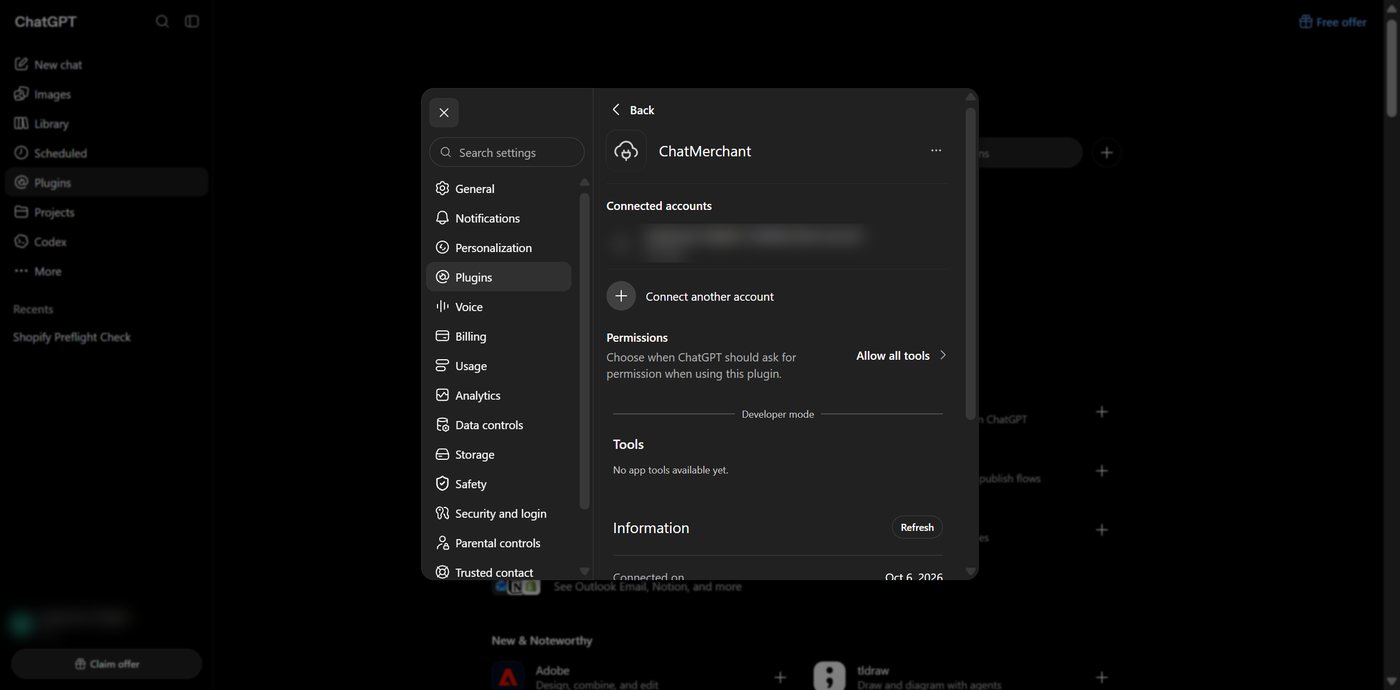Screen dimensions: 1400x690
Task: Click the Data controls icon
Action: [442, 424]
